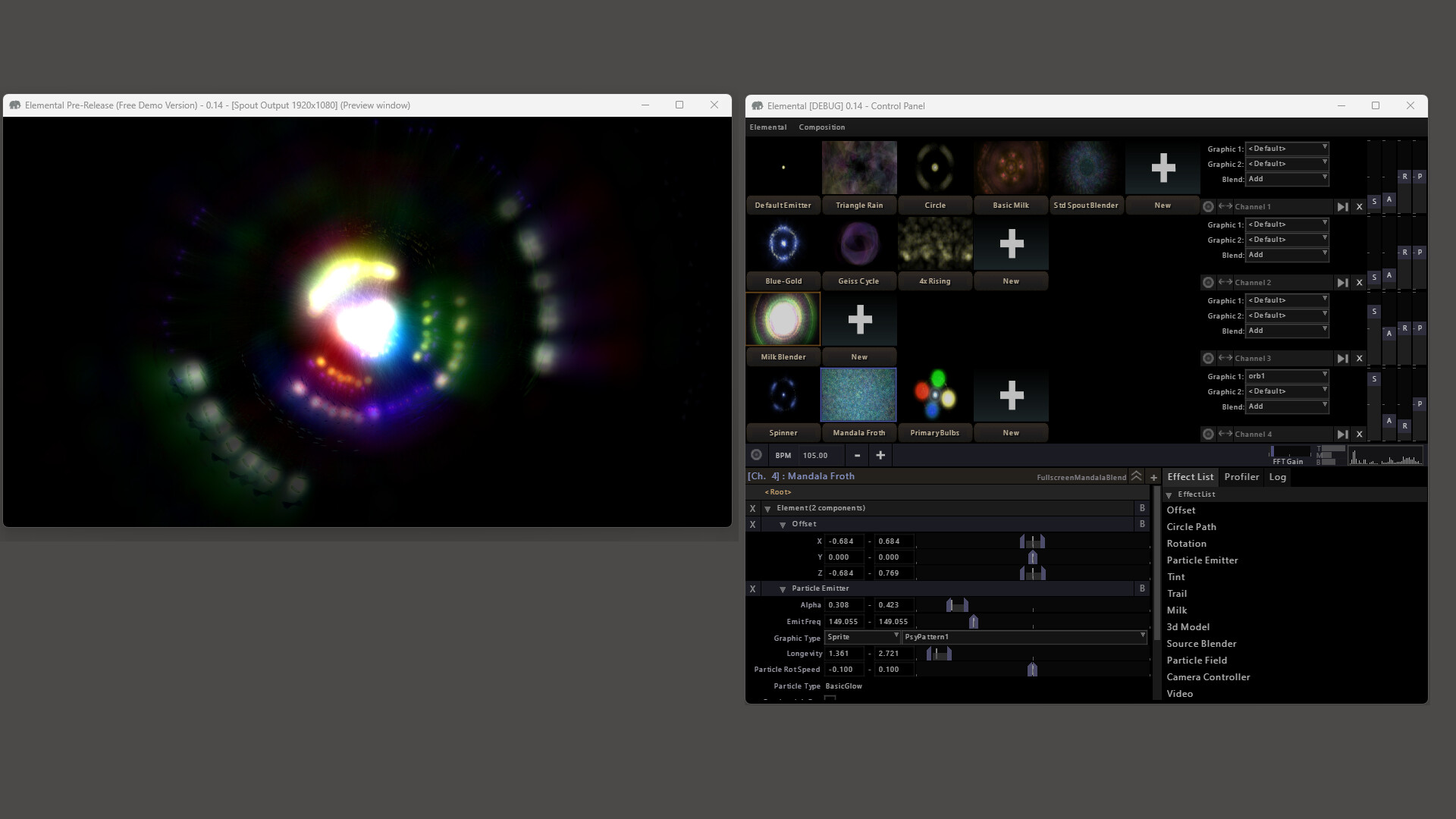Open the Composition menu
This screenshot has width=1456, height=819.
[x=821, y=127]
